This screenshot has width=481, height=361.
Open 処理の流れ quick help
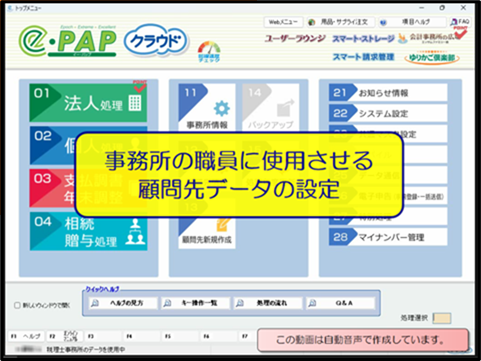tap(268, 303)
